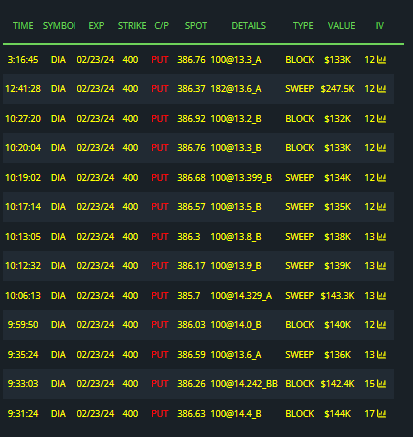Click spot price 386.63
Screen dimensions: 413x437
tap(191, 414)
